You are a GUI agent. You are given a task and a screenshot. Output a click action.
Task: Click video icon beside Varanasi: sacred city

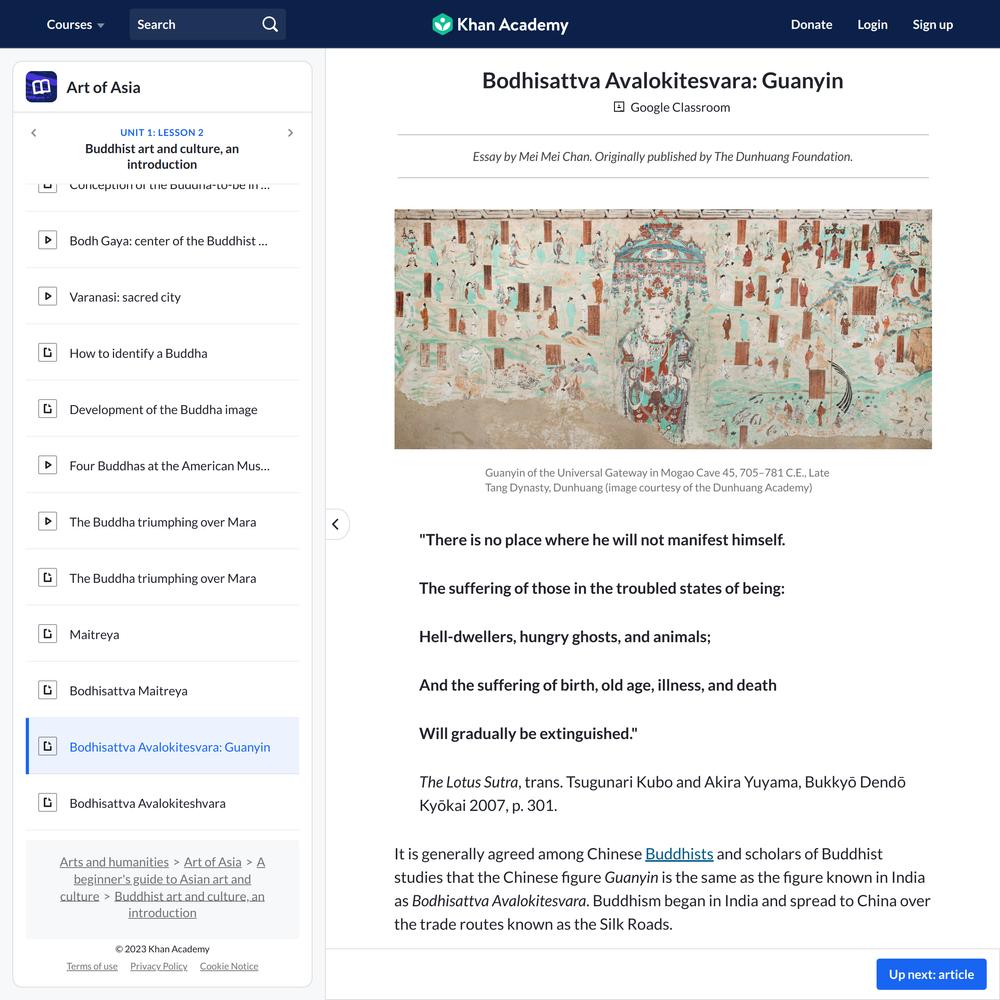pos(48,297)
